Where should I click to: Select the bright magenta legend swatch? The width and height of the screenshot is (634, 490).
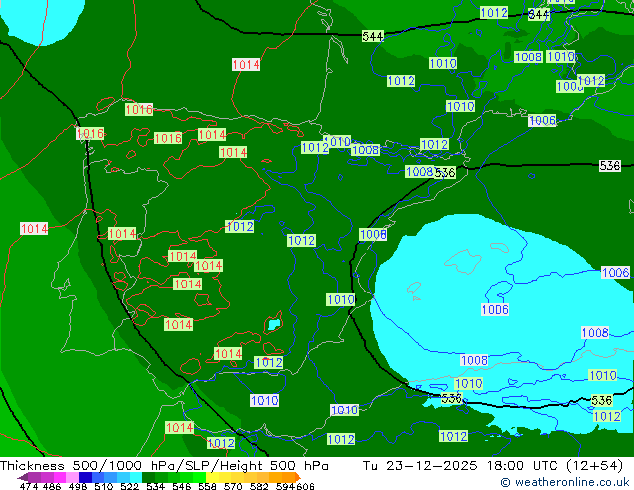60,477
